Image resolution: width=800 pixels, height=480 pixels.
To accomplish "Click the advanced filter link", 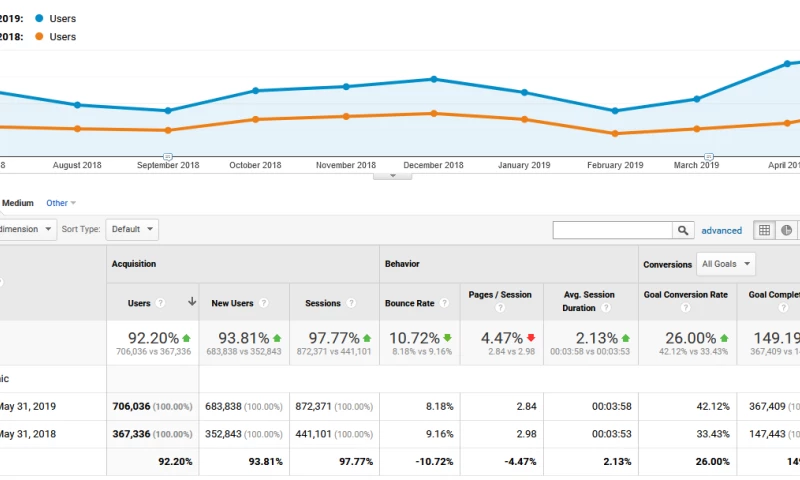I will click(x=721, y=230).
